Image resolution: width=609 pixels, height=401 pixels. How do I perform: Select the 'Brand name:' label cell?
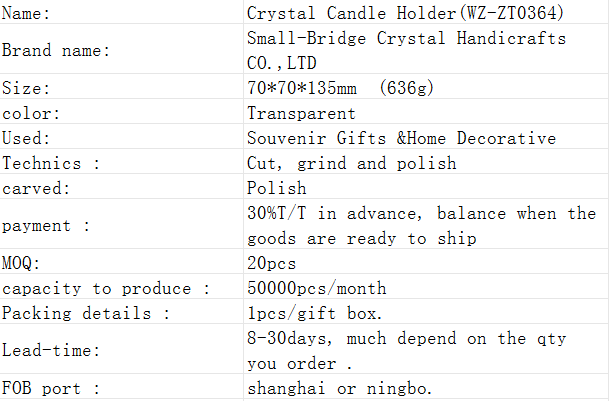point(122,49)
